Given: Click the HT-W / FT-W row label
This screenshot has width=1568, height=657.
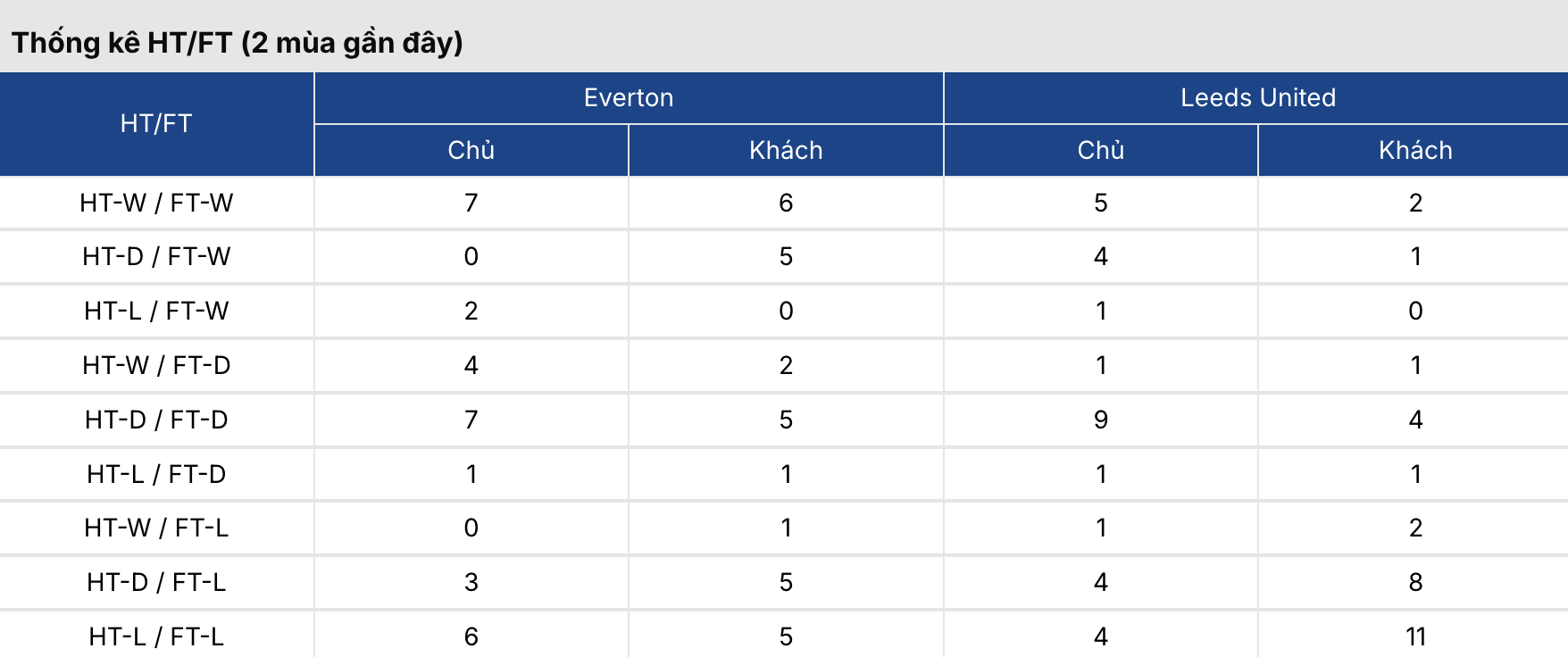Looking at the screenshot, I should tap(156, 203).
